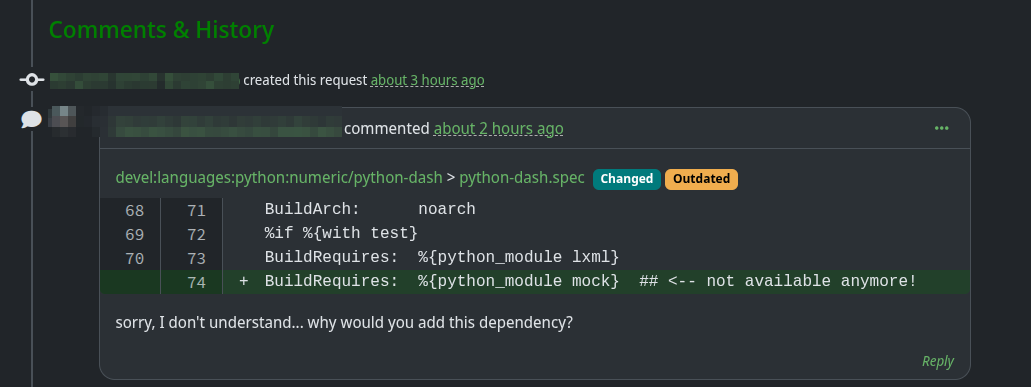
Task: Select the 'sorry, I don't understand…' comment text
Action: pyautogui.click(x=344, y=323)
